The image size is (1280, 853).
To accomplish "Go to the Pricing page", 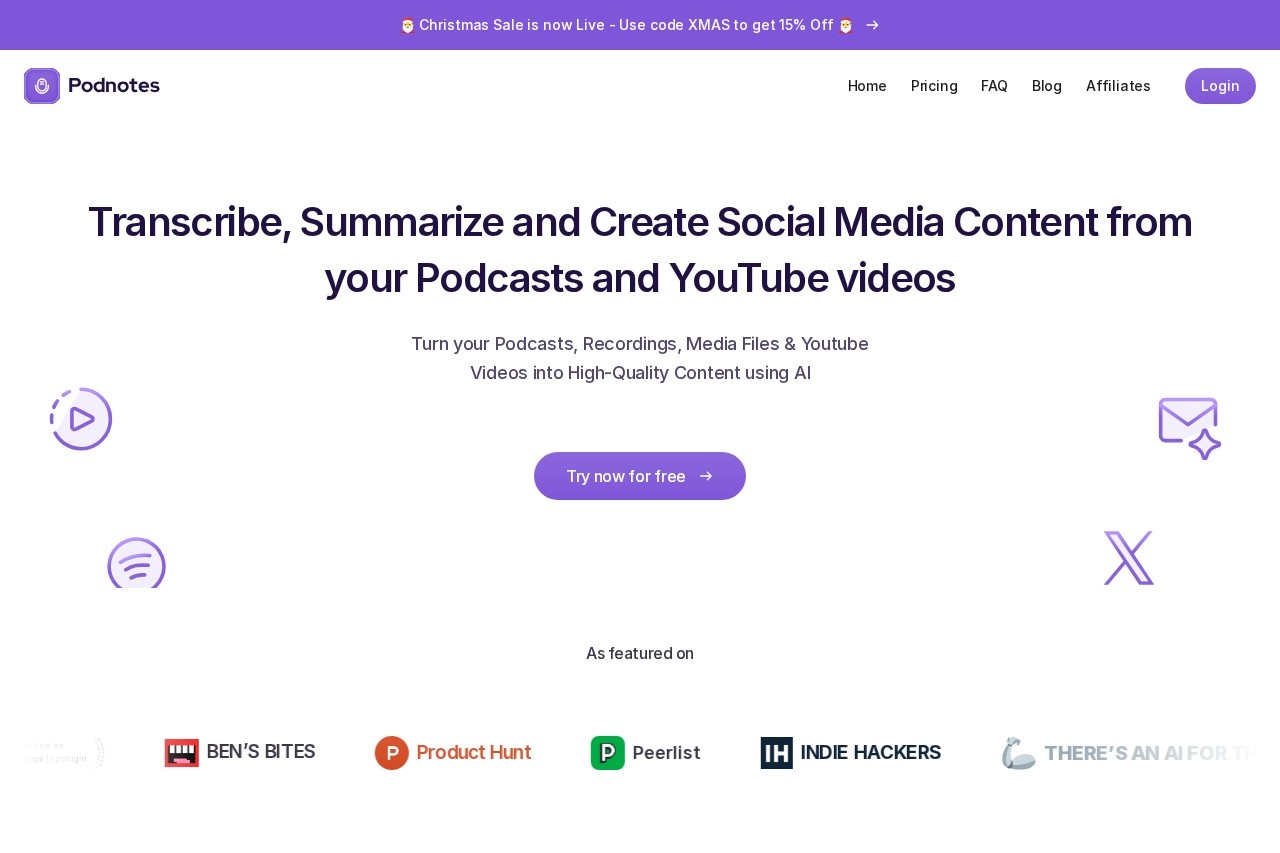I will pyautogui.click(x=934, y=86).
